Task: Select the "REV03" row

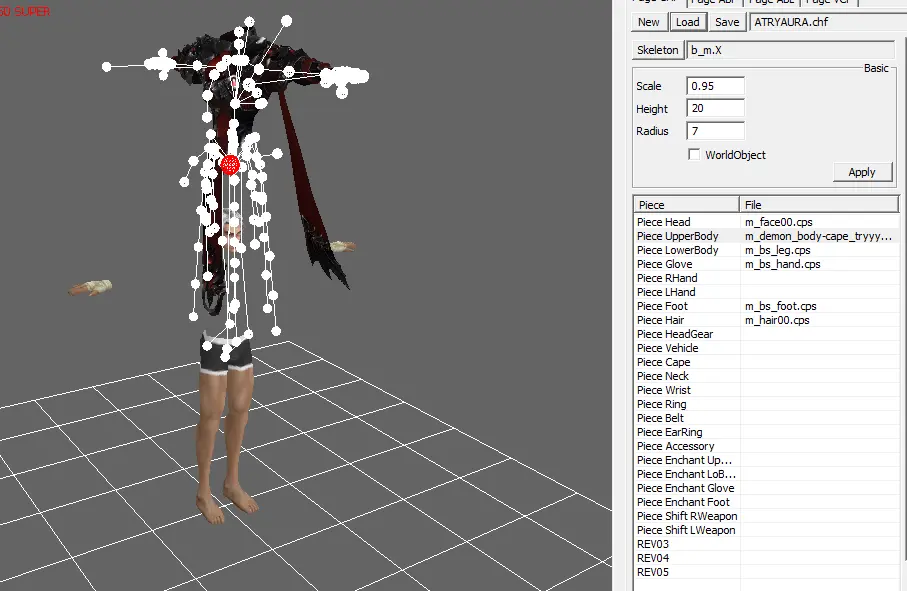Action: click(x=766, y=544)
